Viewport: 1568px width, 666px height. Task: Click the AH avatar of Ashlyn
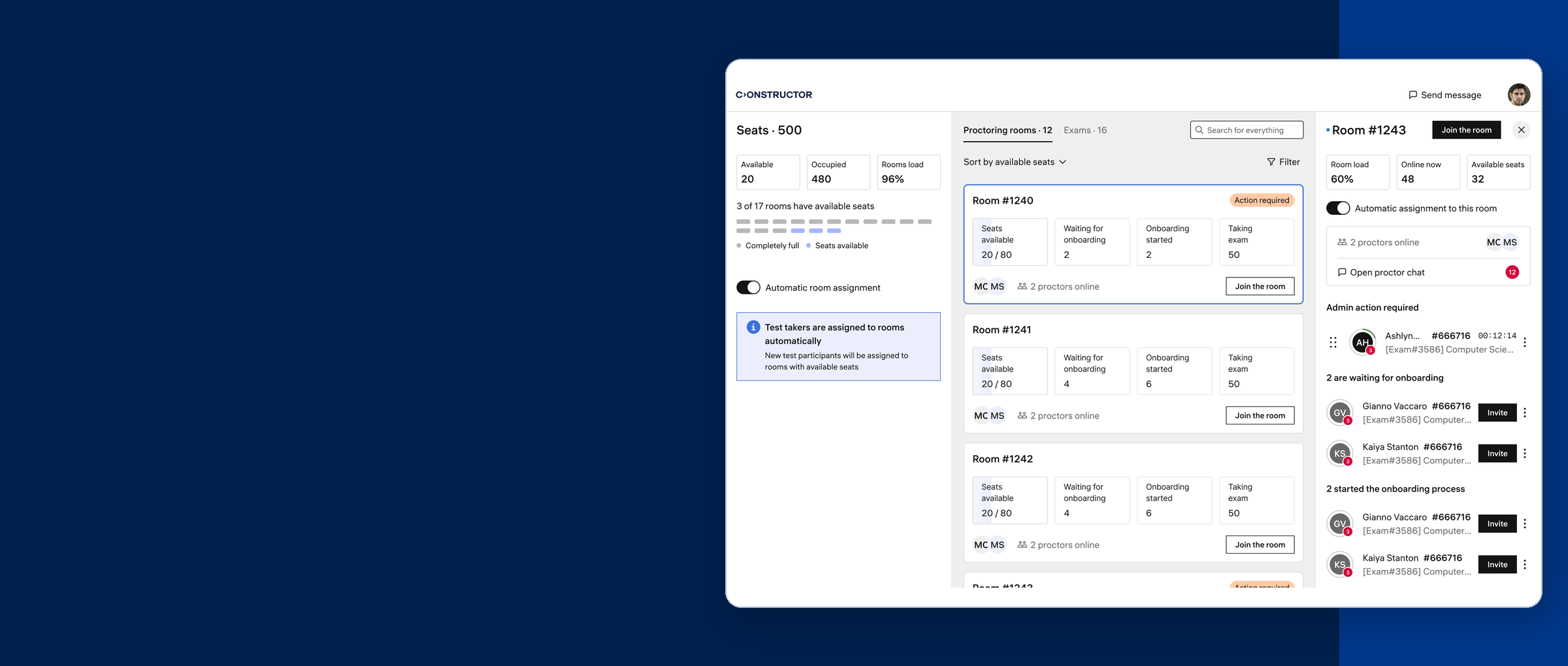coord(1362,342)
